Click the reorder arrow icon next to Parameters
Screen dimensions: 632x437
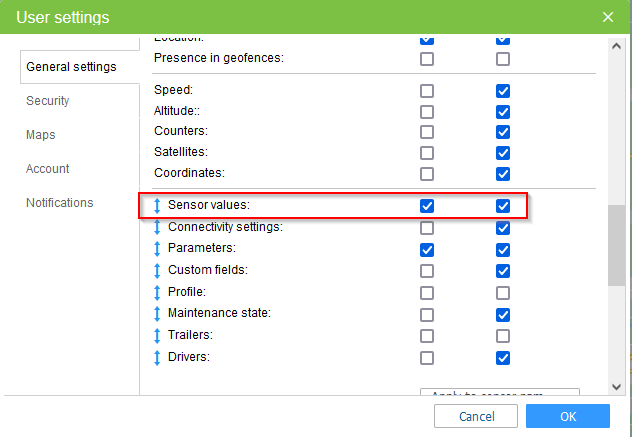coord(157,249)
